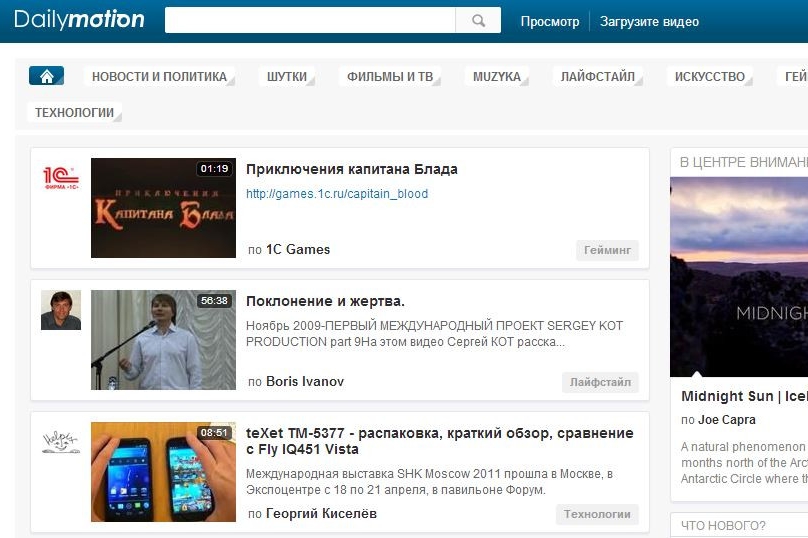Viewport: 808px width, 538px height.
Task: Focus the search input field
Action: pyautogui.click(x=310, y=21)
